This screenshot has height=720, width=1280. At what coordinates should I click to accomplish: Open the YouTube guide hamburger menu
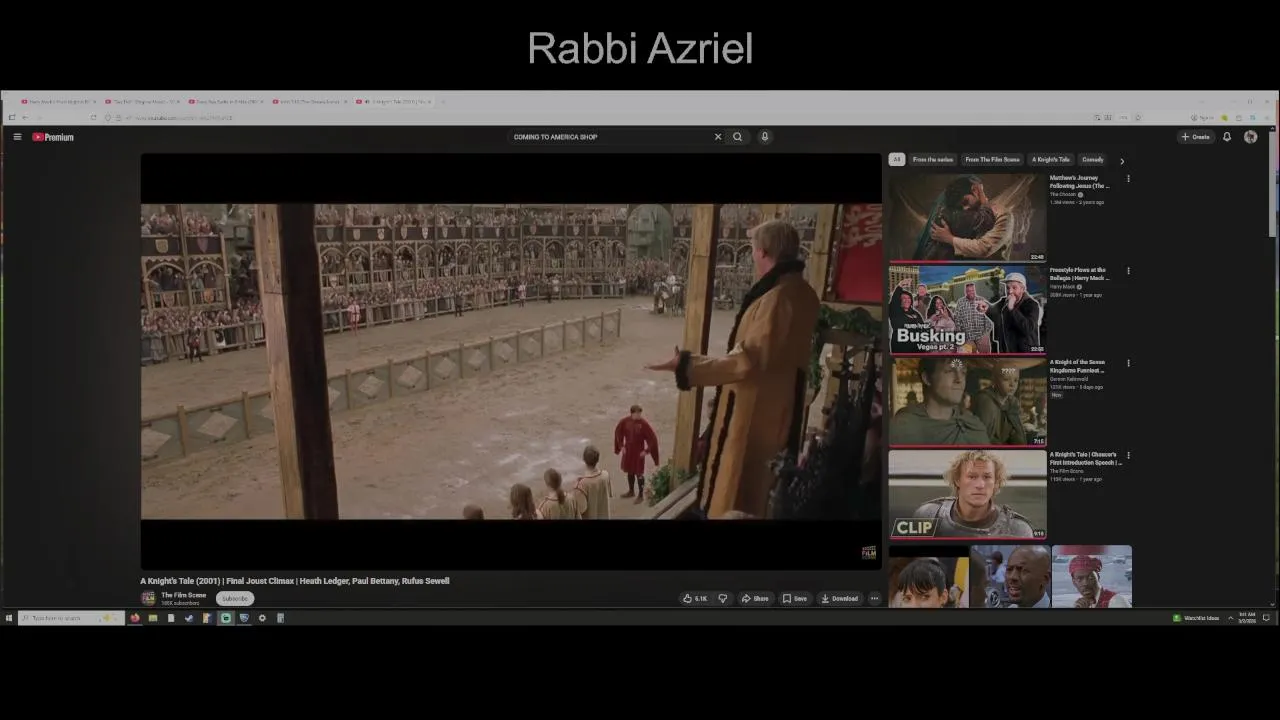(x=17, y=137)
